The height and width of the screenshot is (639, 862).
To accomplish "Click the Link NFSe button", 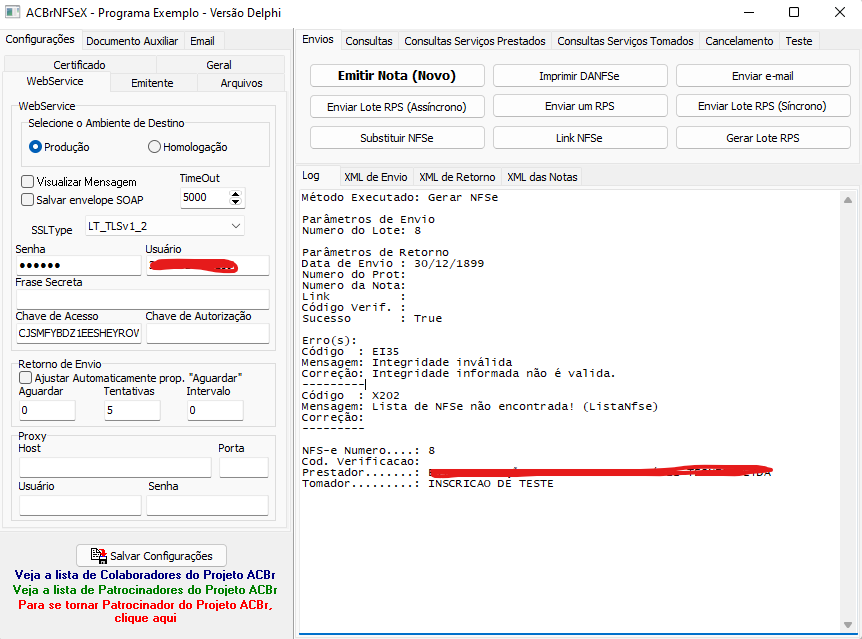I will pyautogui.click(x=579, y=138).
